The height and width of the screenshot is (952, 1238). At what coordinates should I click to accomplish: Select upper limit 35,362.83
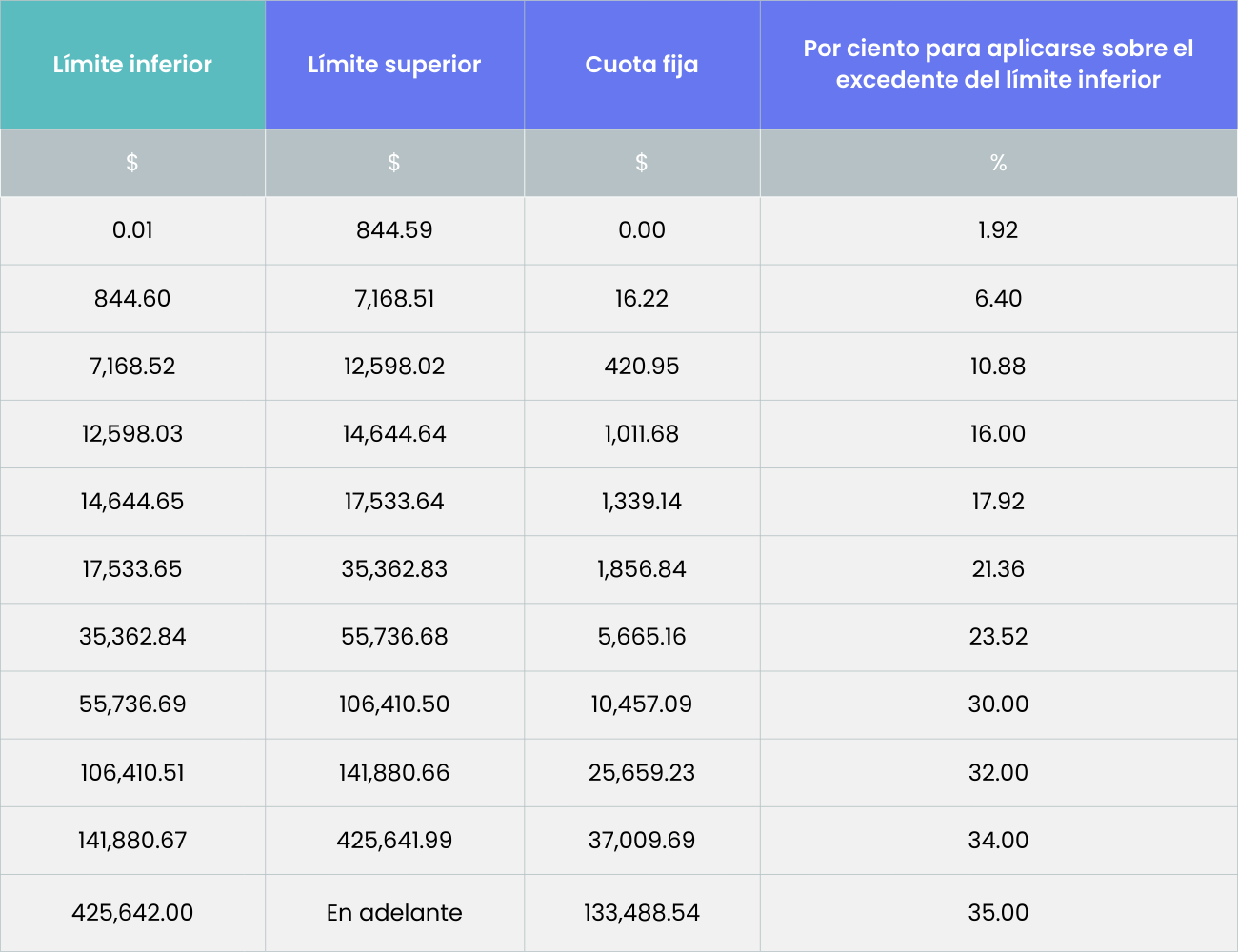coord(394,568)
